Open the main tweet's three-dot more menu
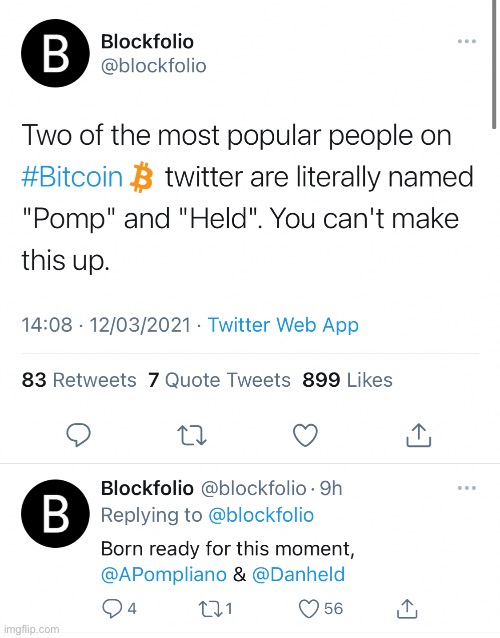This screenshot has height=638, width=500. coord(467,41)
